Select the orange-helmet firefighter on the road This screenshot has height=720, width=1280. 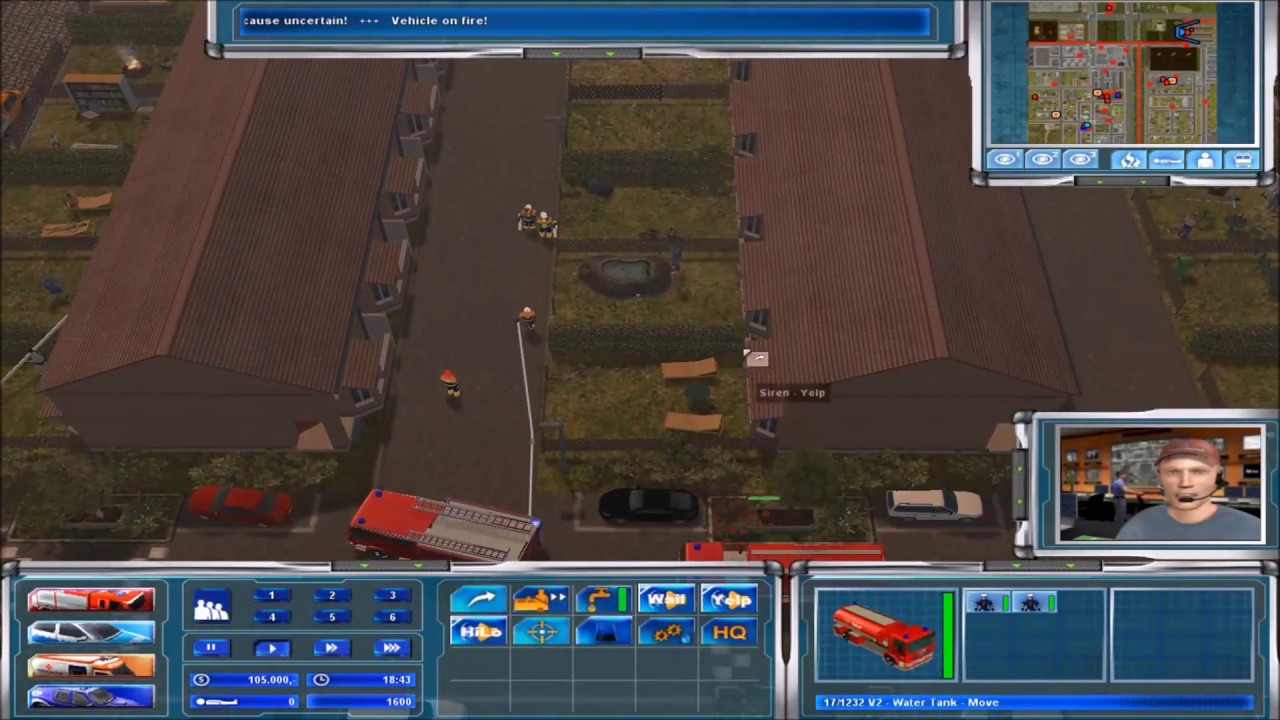(x=449, y=382)
